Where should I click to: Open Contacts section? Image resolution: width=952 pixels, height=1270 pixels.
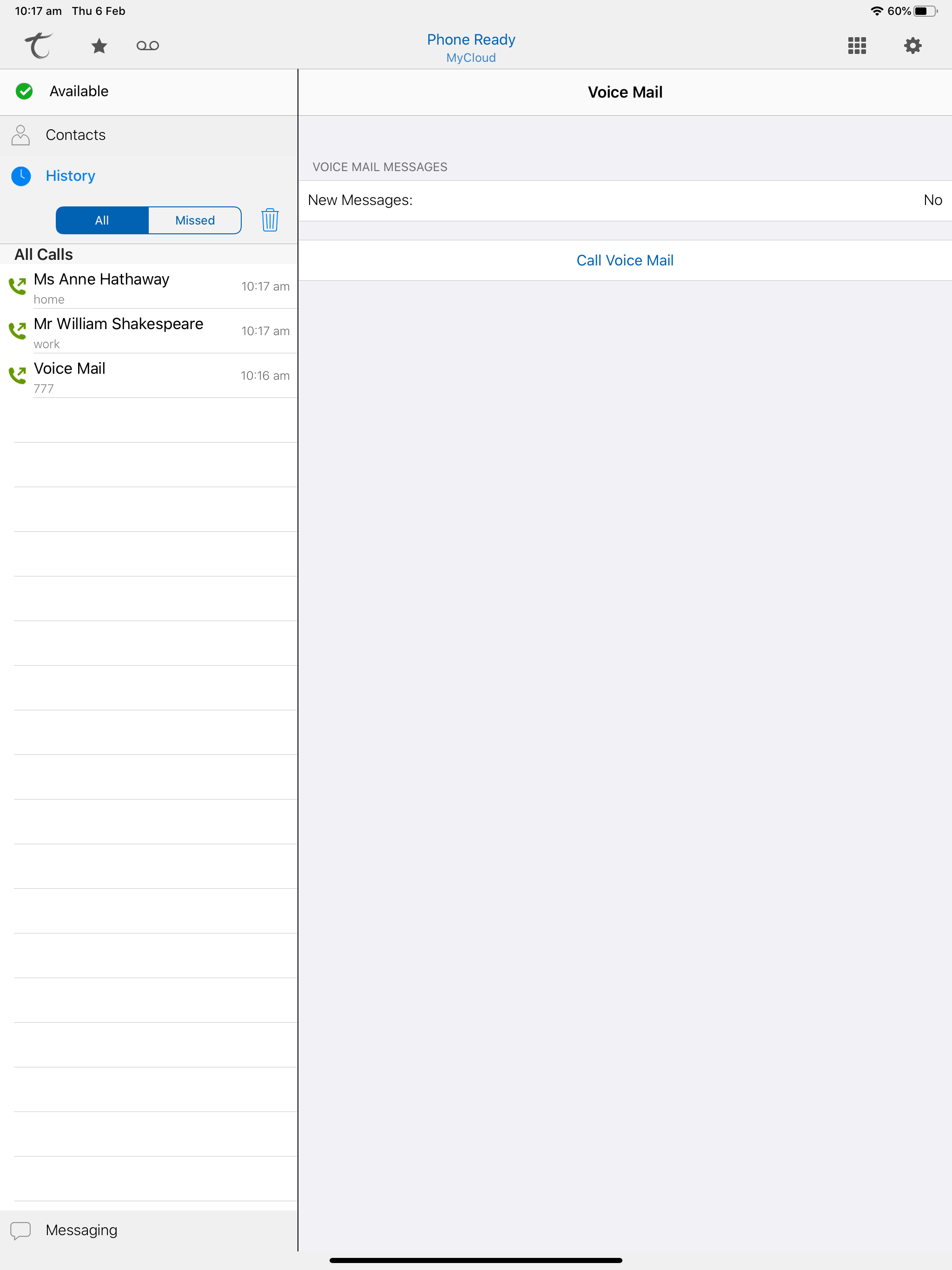(149, 135)
